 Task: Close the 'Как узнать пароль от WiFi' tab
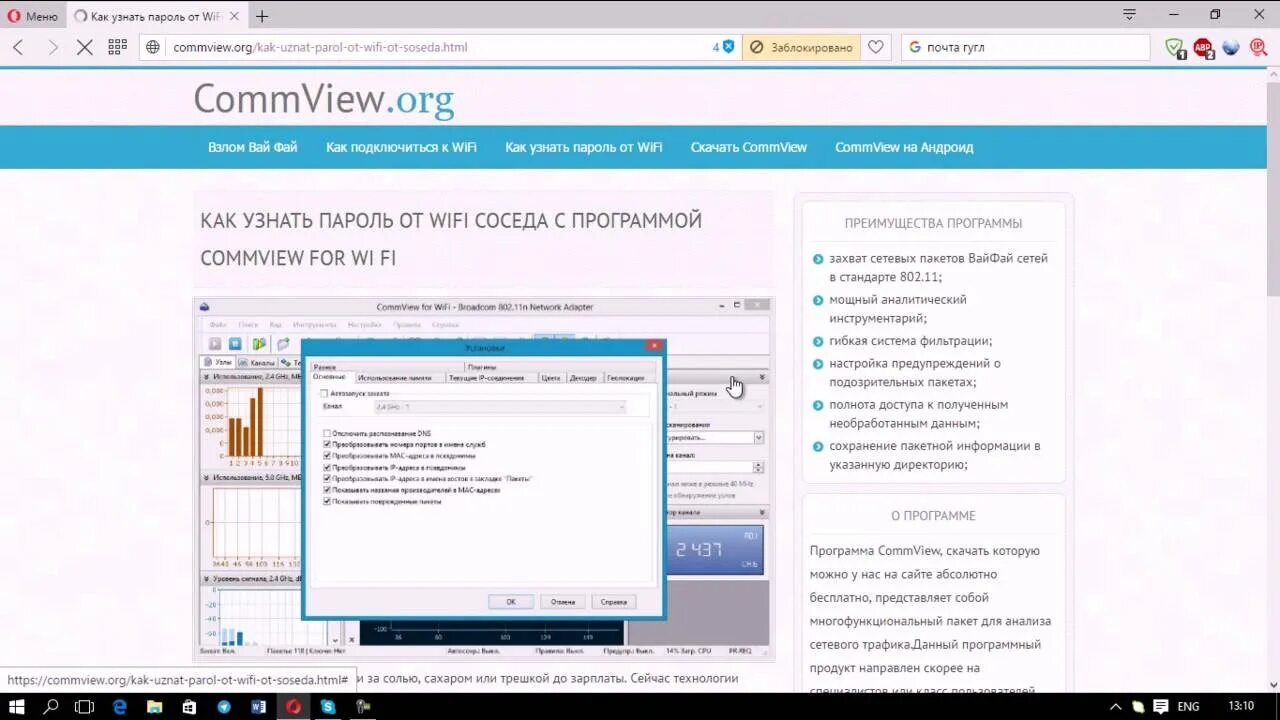235,16
